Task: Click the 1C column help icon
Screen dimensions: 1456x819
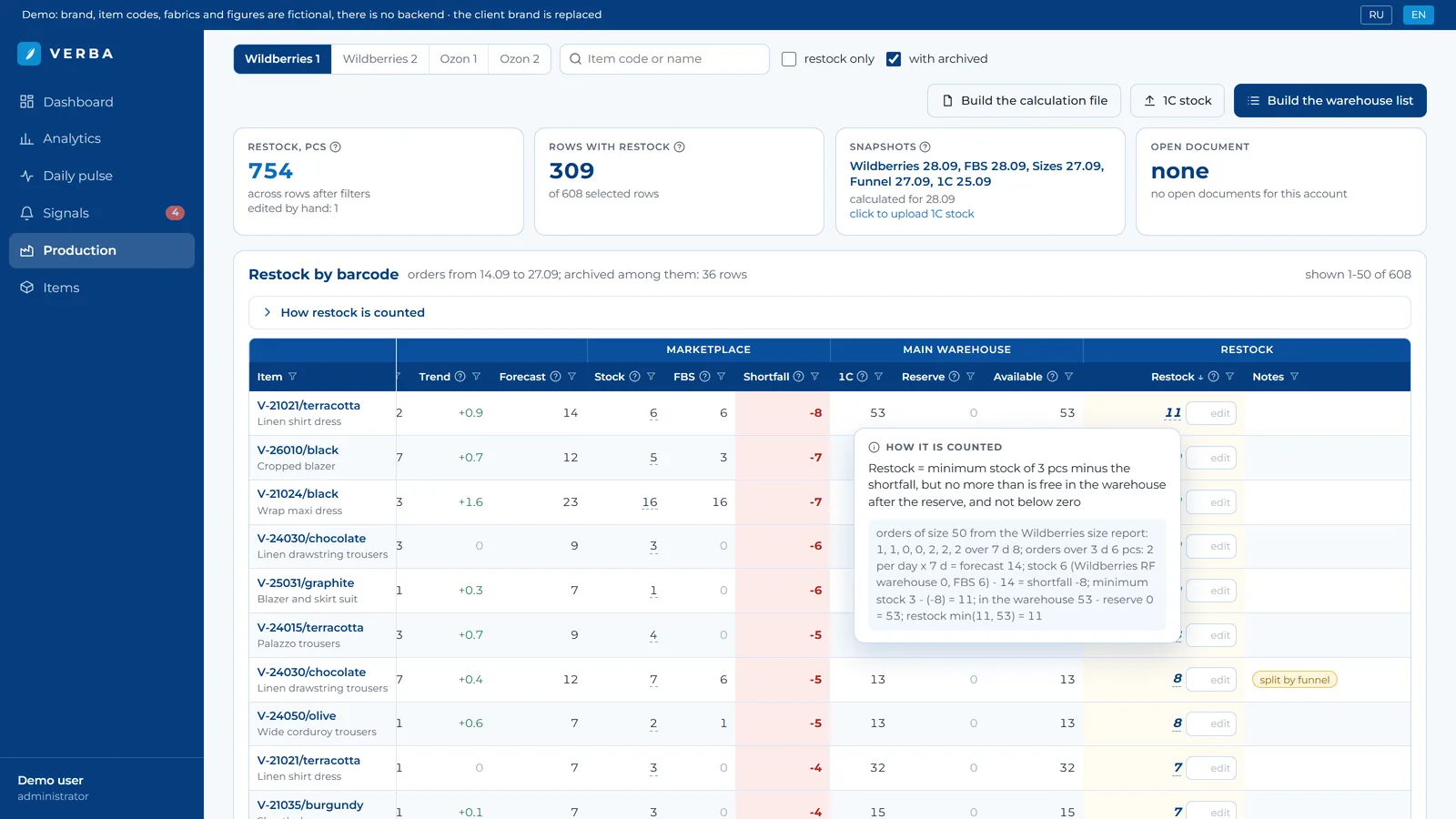Action: tap(862, 377)
